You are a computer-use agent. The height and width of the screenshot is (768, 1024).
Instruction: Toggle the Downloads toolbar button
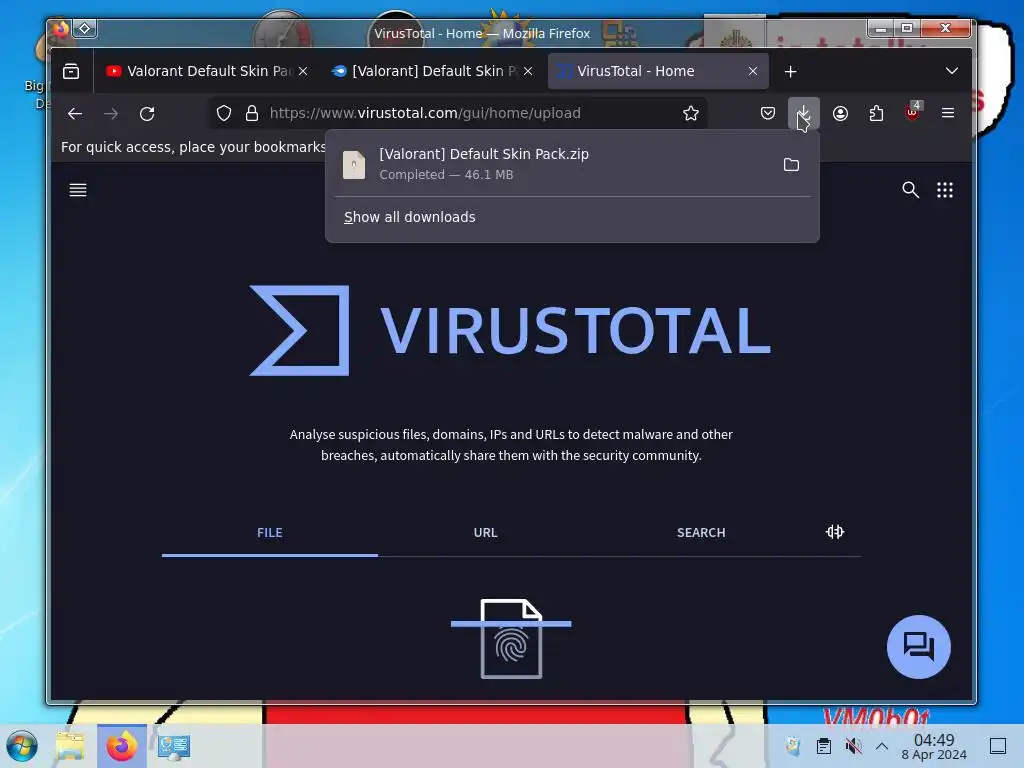tap(803, 114)
